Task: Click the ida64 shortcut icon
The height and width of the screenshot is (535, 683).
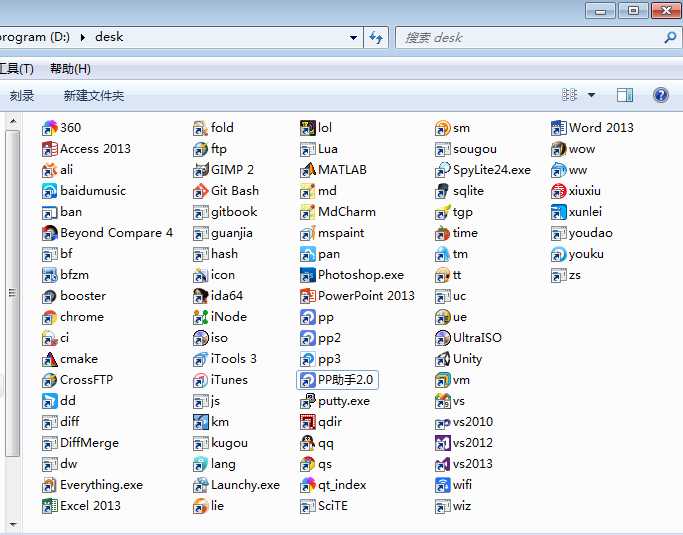Action: pos(200,296)
